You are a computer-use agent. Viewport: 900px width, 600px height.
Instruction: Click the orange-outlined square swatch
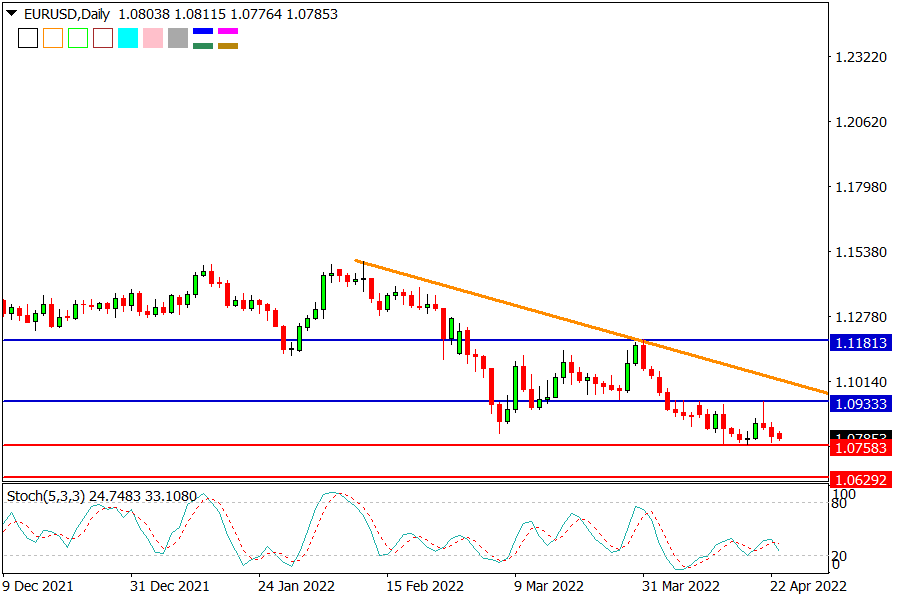53,38
